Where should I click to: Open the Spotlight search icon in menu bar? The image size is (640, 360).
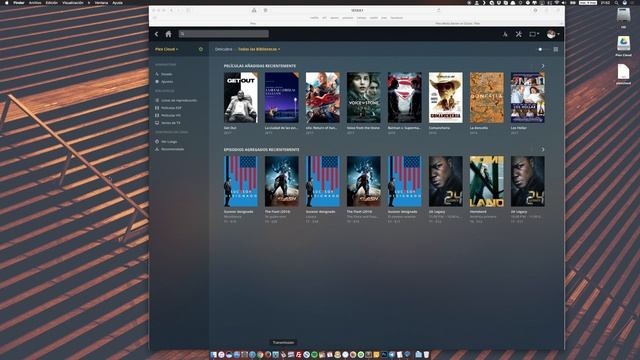[616, 2]
